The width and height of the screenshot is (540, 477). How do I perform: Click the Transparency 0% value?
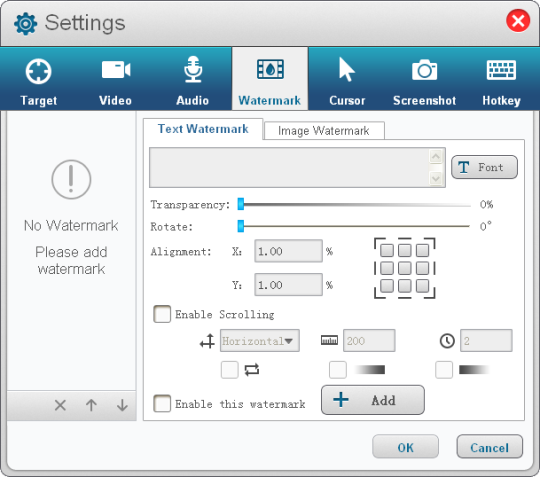(486, 205)
